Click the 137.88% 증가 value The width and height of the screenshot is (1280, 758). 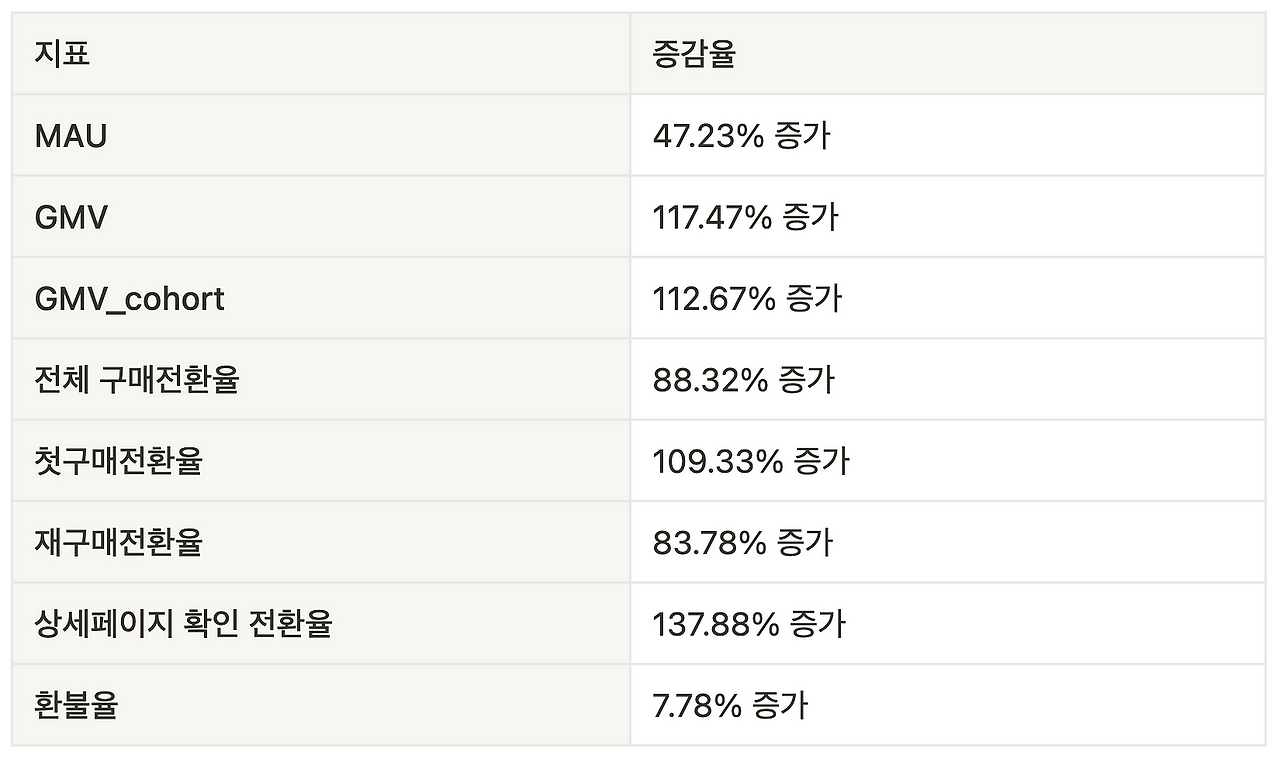(749, 624)
